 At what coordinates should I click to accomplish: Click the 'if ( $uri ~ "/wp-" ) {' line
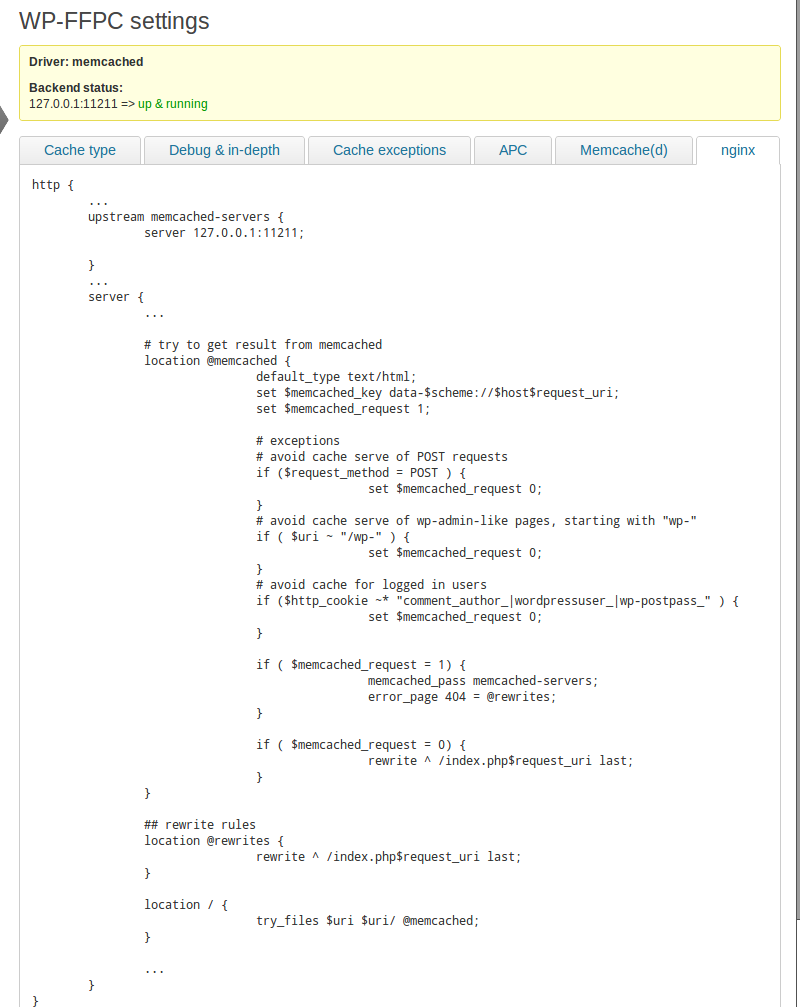coord(333,537)
